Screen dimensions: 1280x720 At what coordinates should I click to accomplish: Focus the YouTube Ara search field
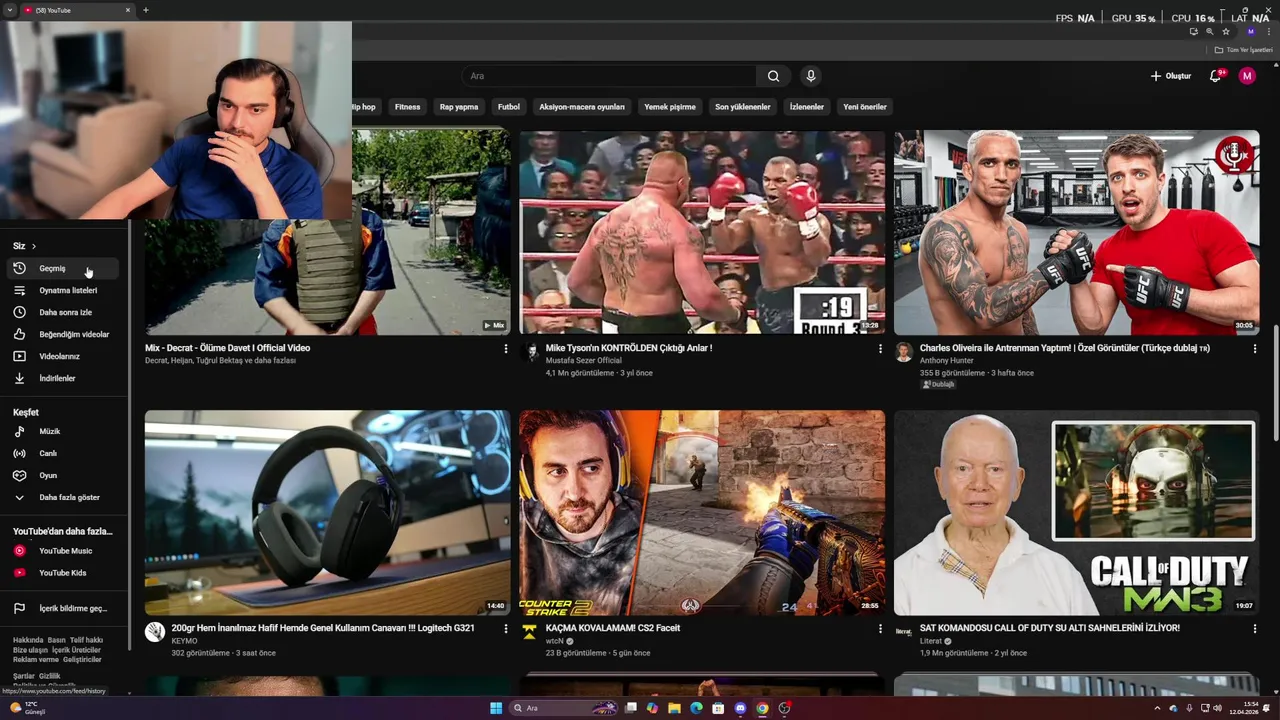pyautogui.click(x=610, y=76)
